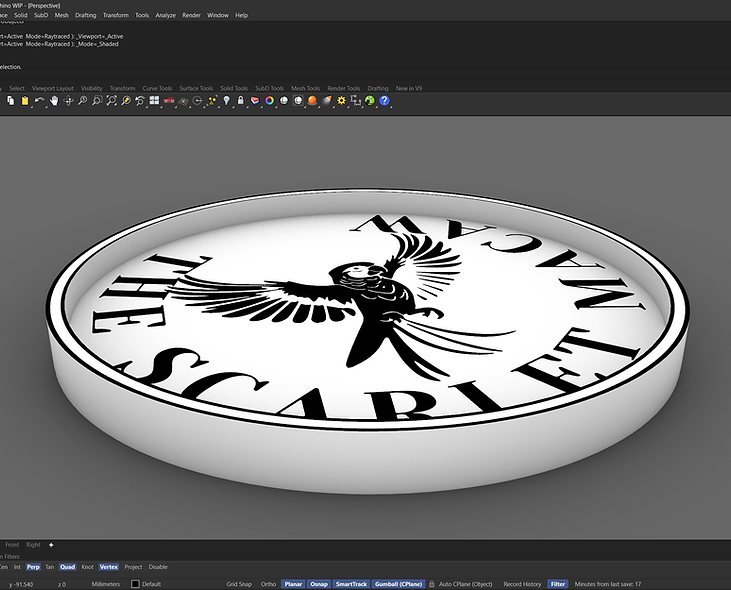Toggle Disable for all object snaps
Viewport: 731px width, 590px height.
tap(158, 567)
